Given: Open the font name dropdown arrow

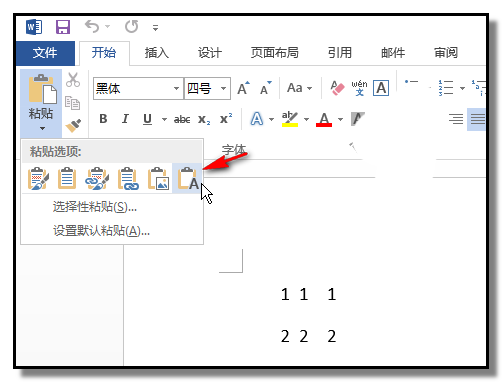Looking at the screenshot, I should (177, 89).
